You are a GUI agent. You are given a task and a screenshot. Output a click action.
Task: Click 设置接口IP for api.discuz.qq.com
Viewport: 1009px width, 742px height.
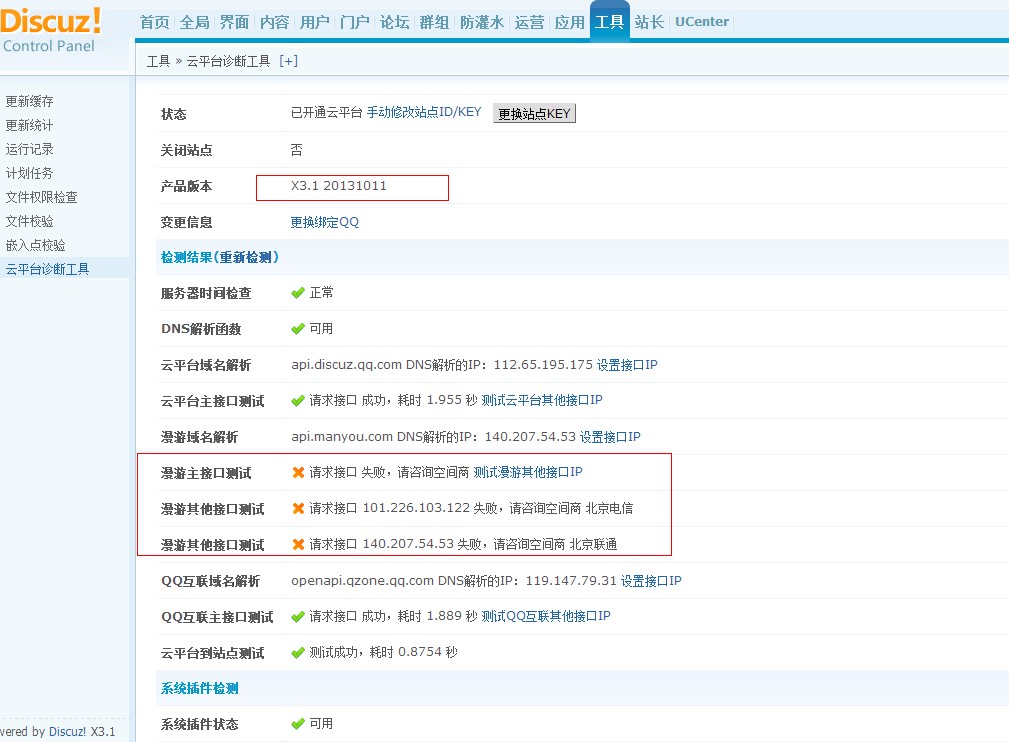point(627,365)
